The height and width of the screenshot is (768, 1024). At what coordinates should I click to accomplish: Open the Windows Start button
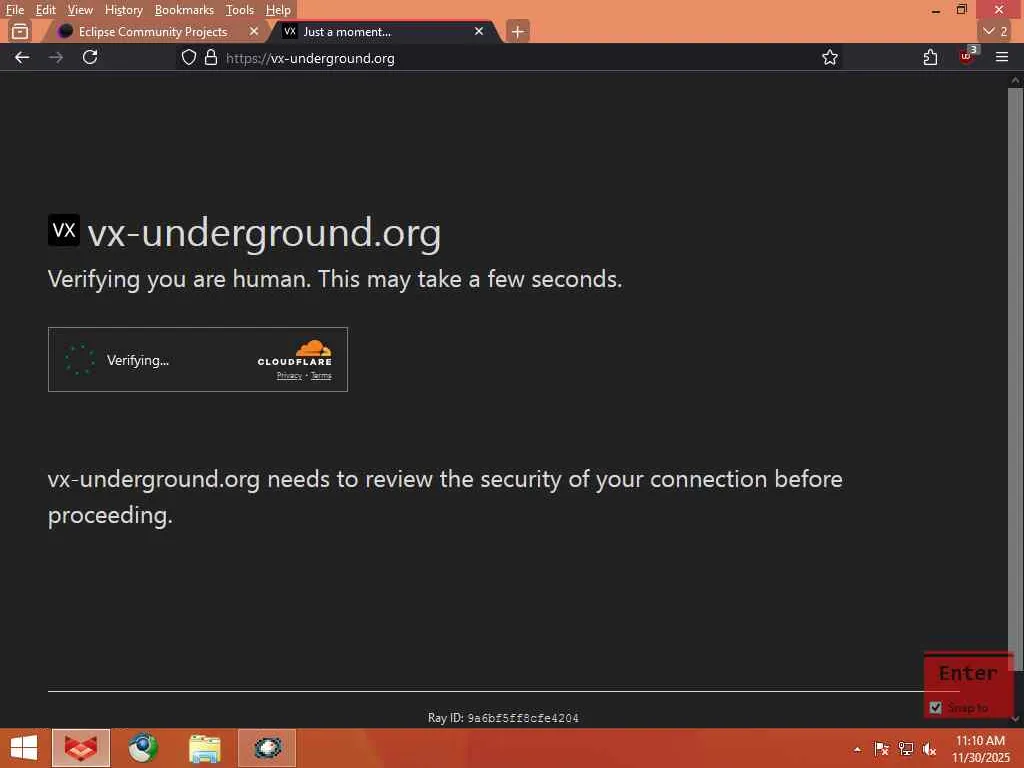point(24,748)
